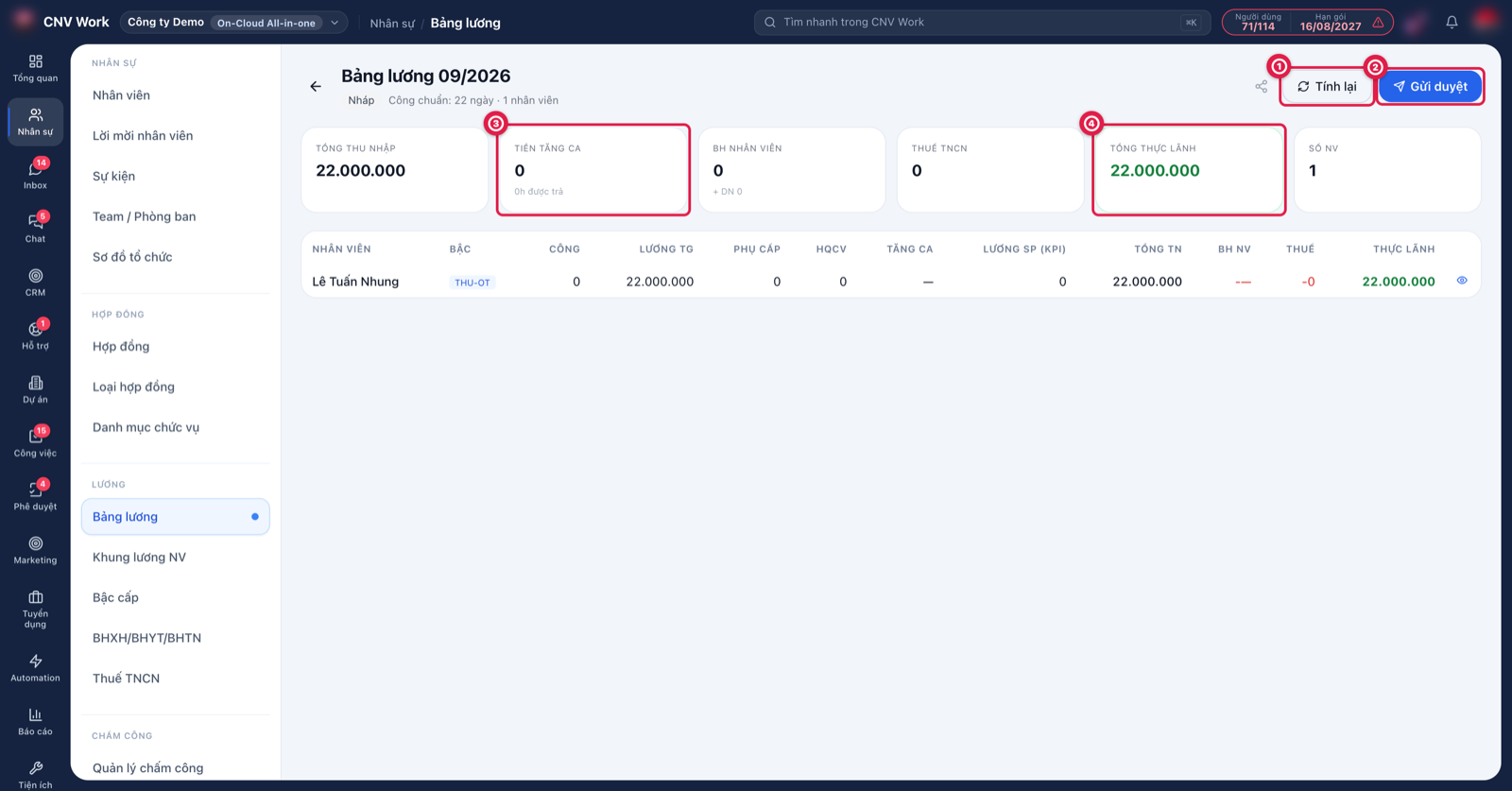Screen dimensions: 1512x791
Task: Open the Tổng quan overview icon
Action: pos(35,68)
